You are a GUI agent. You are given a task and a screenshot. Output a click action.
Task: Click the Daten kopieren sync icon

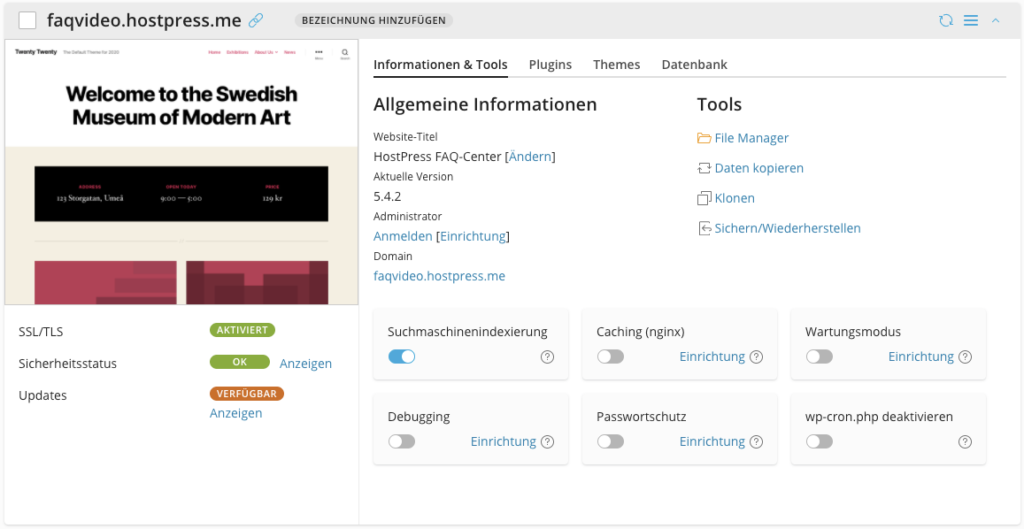pyautogui.click(x=704, y=168)
